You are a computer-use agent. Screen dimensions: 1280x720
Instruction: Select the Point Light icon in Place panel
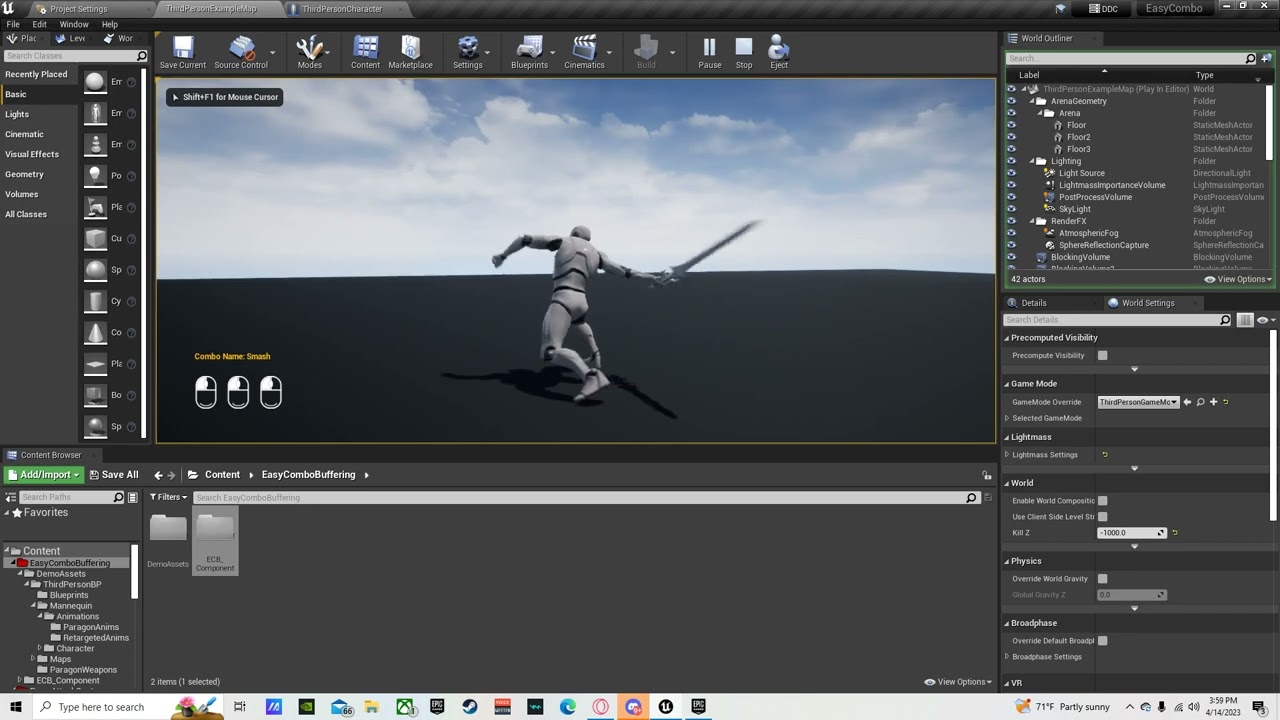[x=95, y=175]
